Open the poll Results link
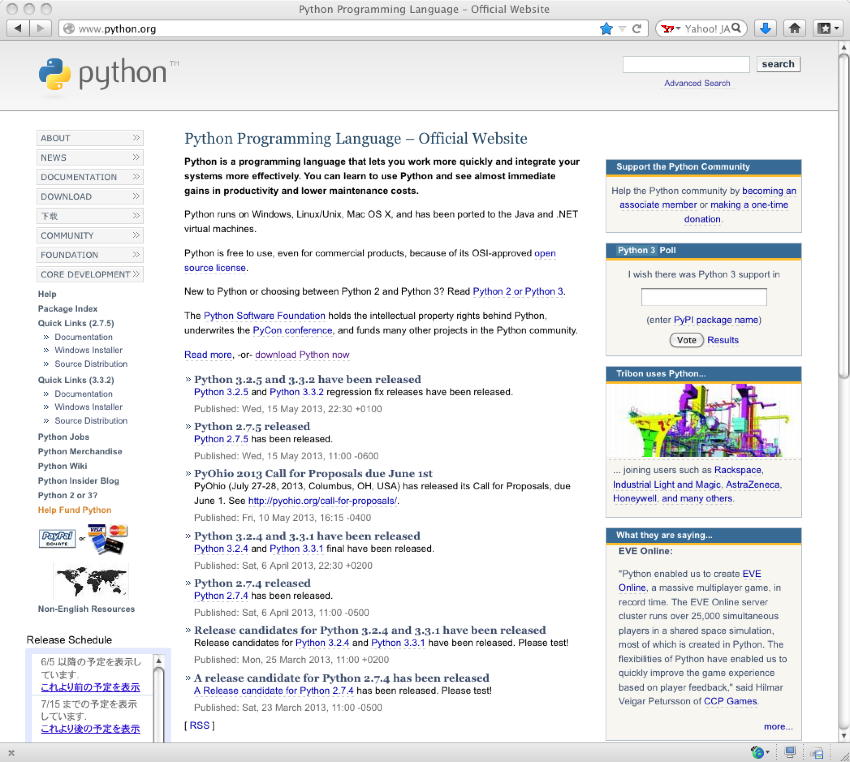The image size is (850, 762). (723, 340)
